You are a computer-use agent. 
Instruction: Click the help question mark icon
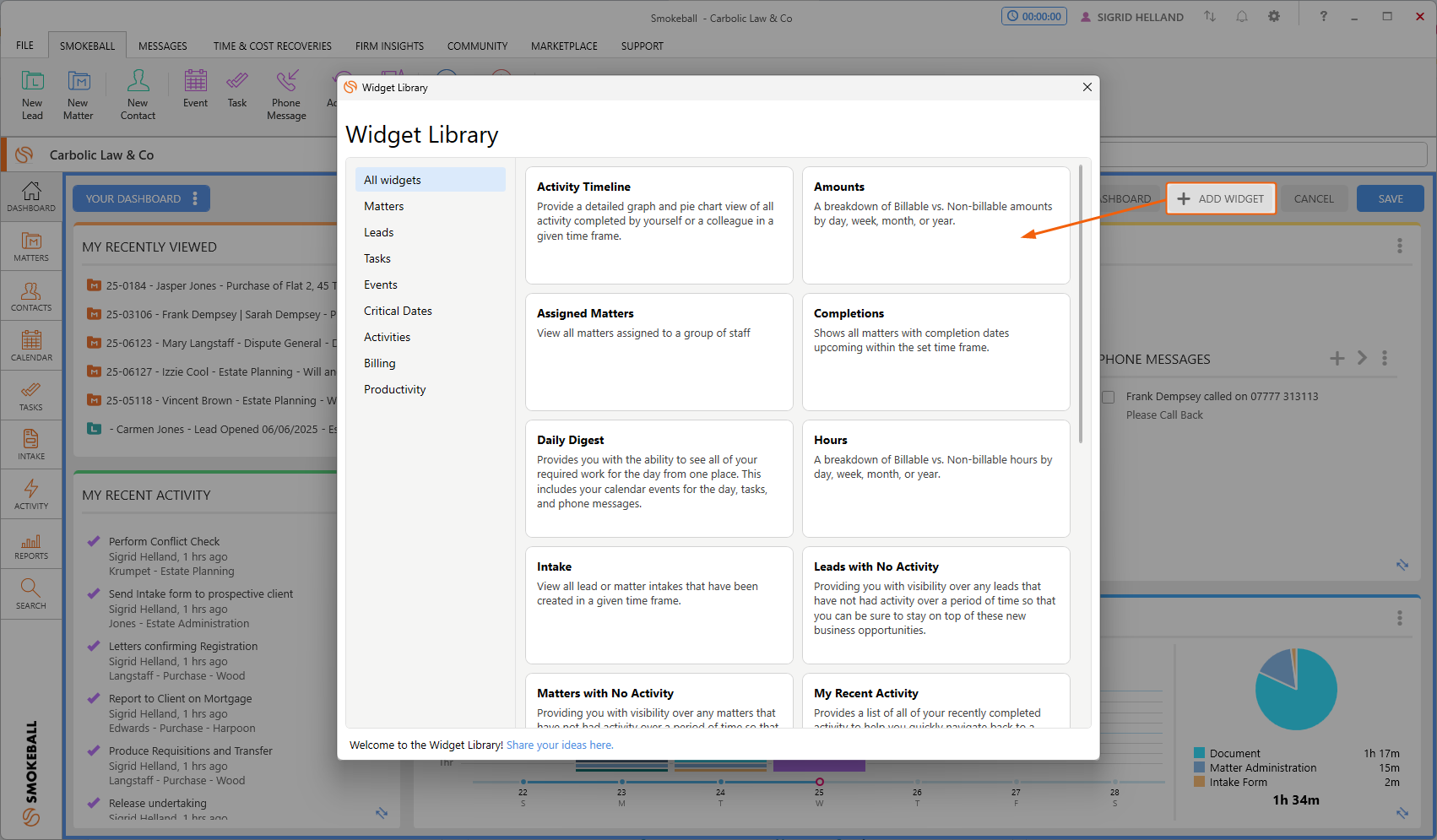click(x=1323, y=16)
